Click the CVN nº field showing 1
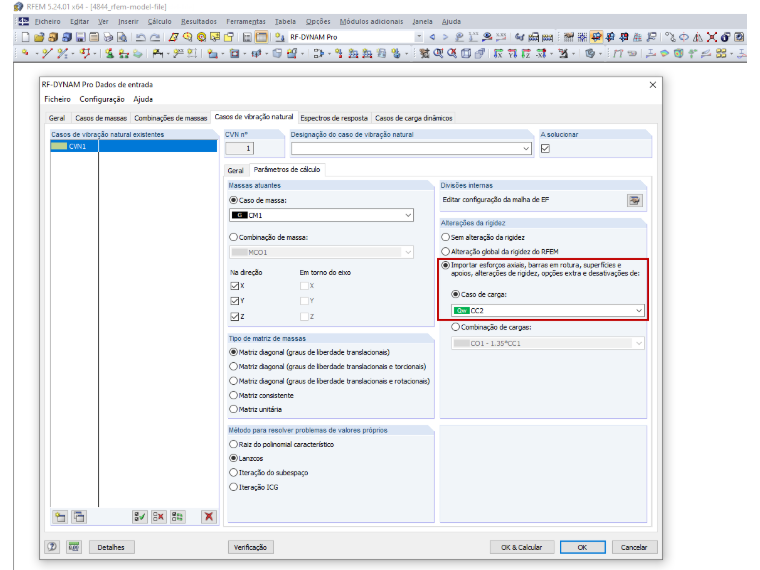This screenshot has width=760, height=570. pos(239,148)
